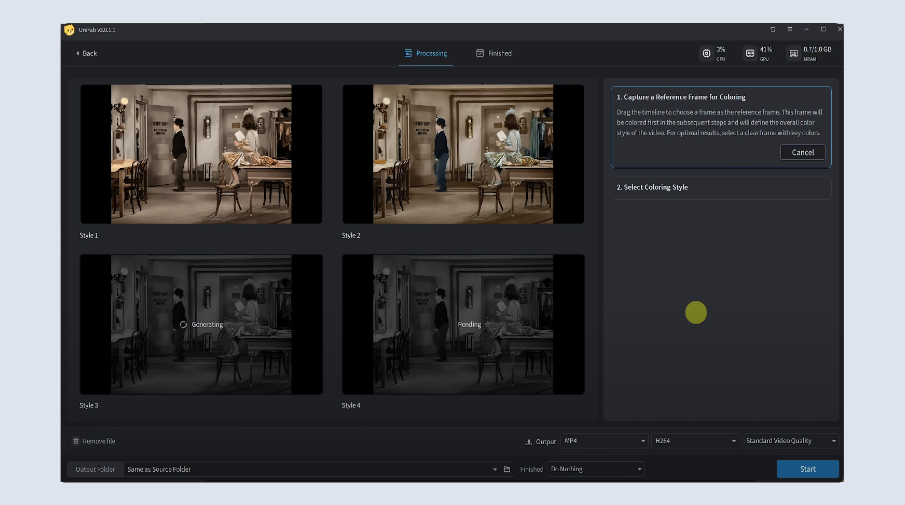
Task: Click the Style 2 label text
Action: point(351,235)
